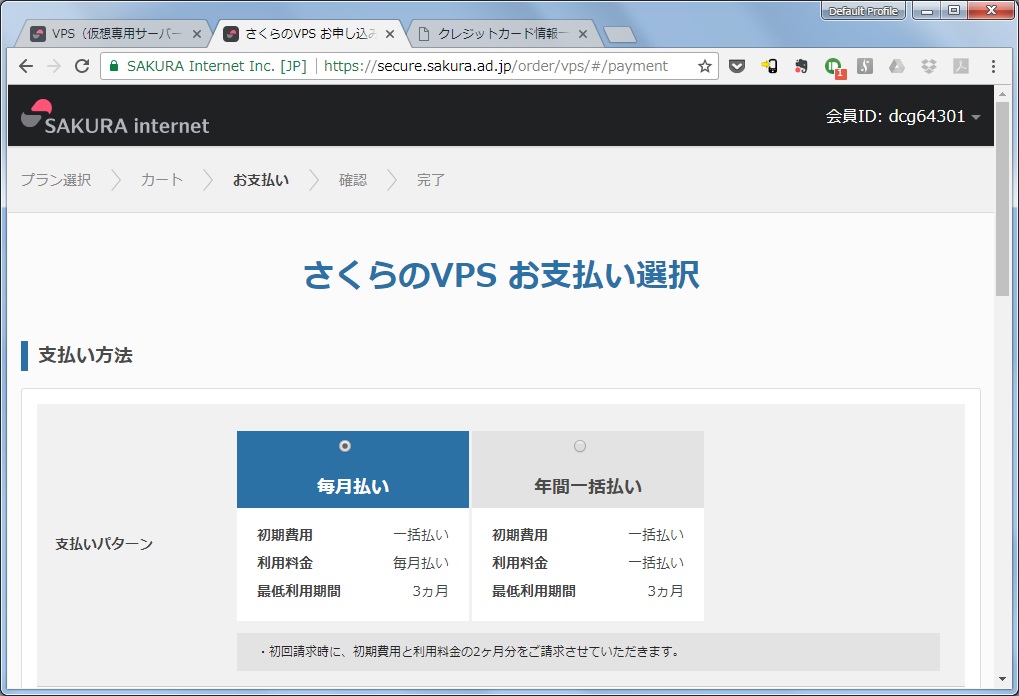Click scrollbar down arrow
1019x696 pixels.
(1002, 679)
